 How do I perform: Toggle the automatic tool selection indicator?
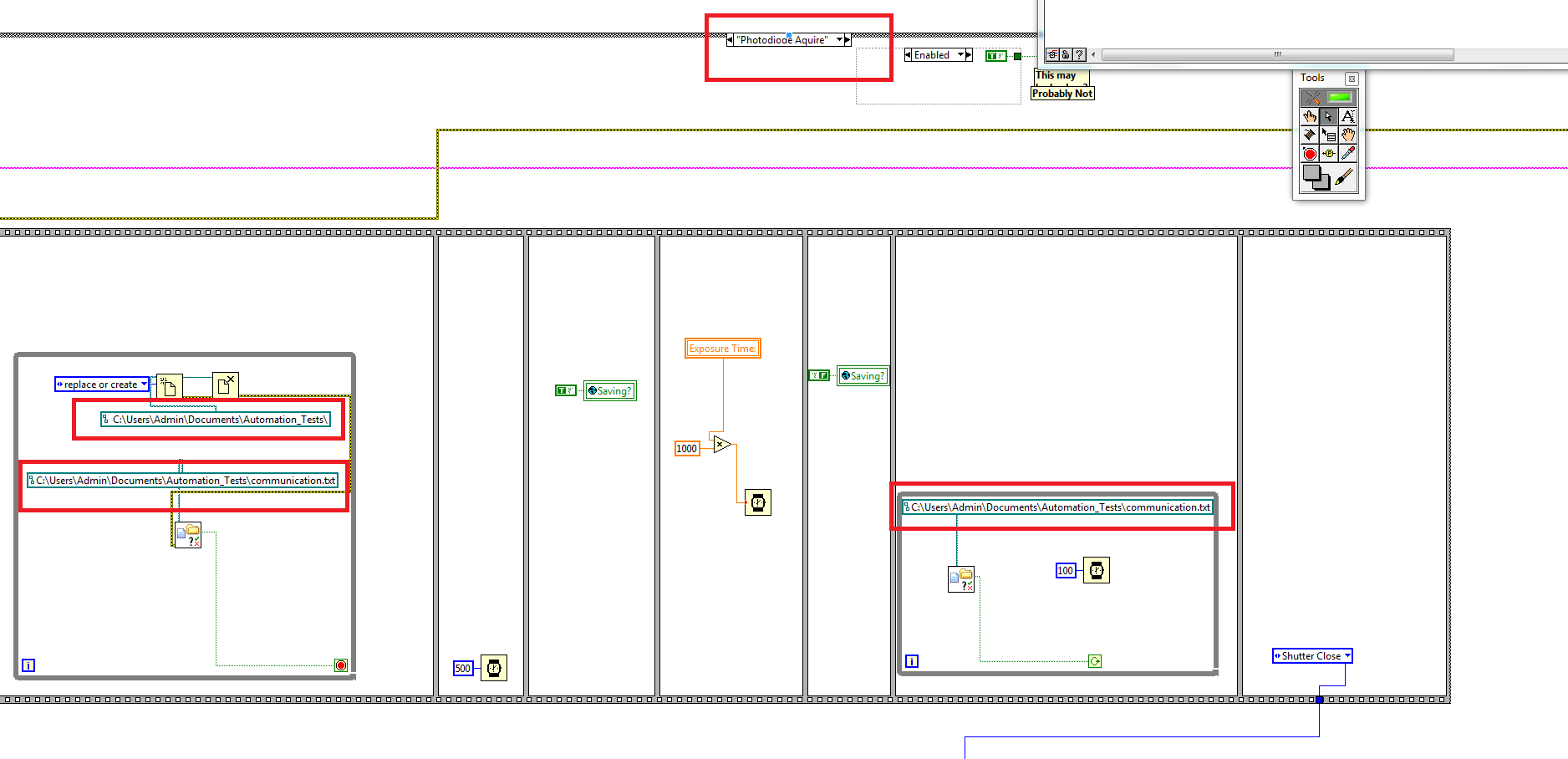point(1340,98)
